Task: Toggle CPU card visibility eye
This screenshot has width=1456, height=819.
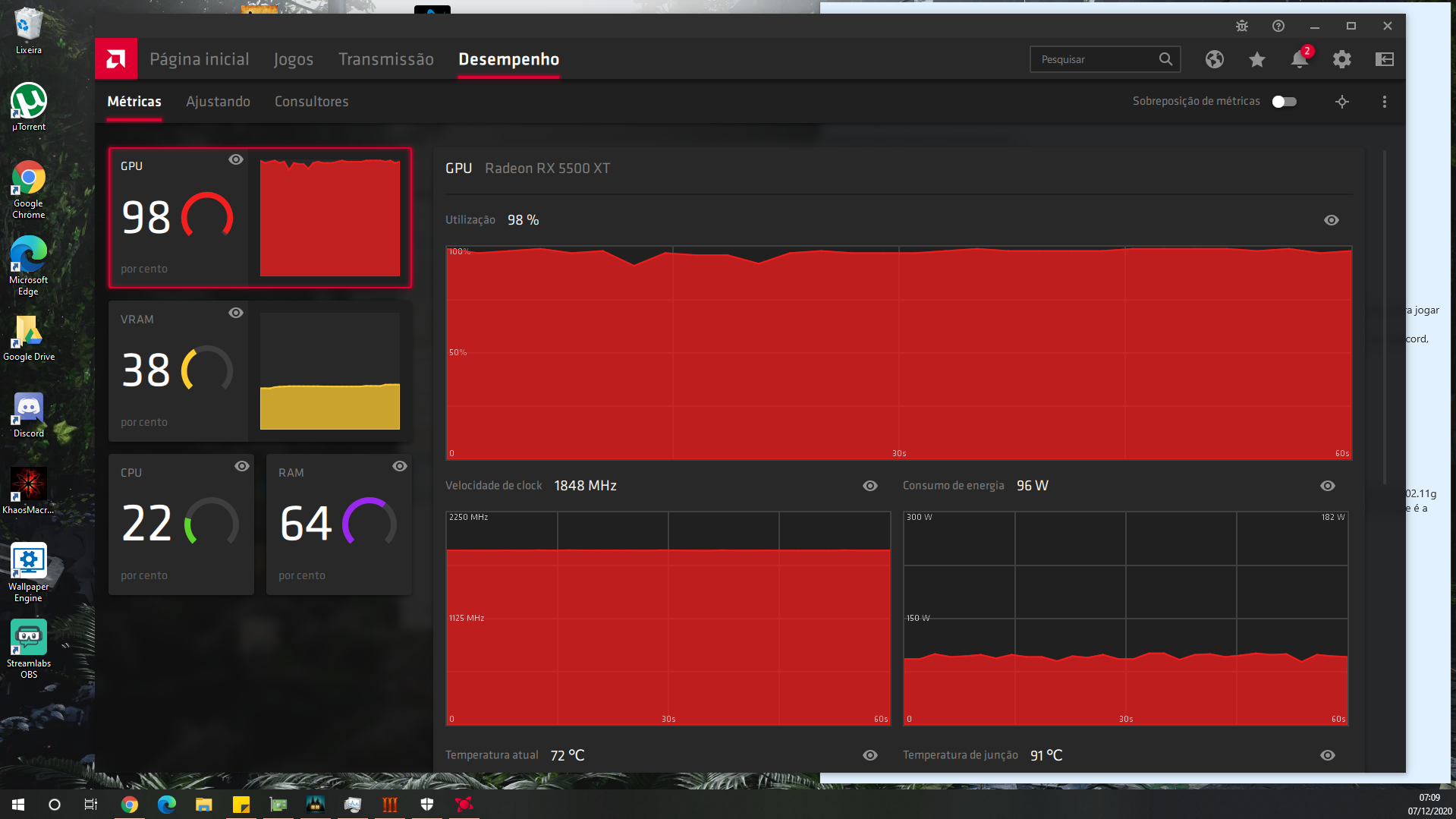Action: 242,466
